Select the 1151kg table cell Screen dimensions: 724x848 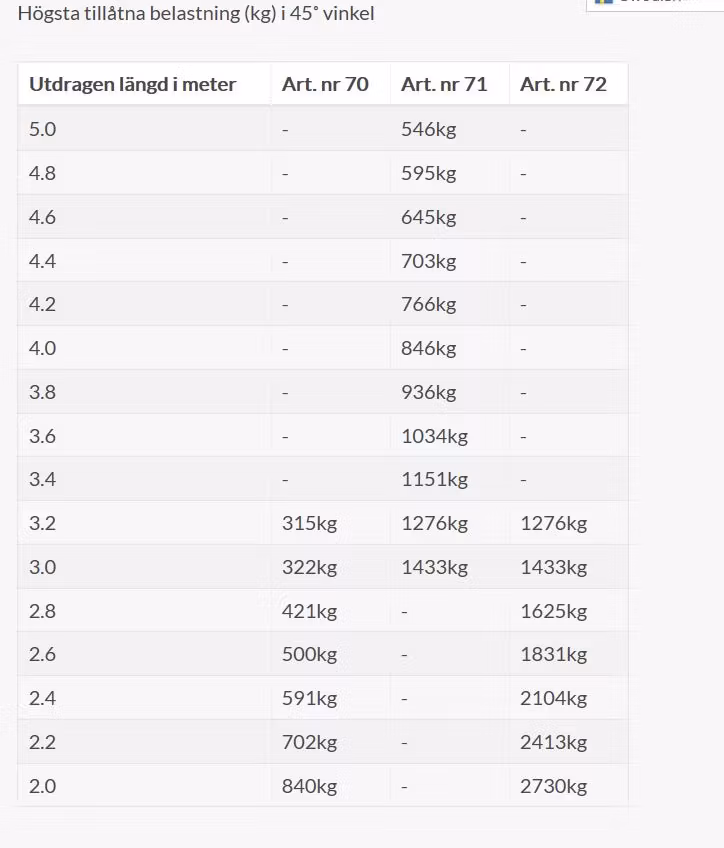coord(434,479)
